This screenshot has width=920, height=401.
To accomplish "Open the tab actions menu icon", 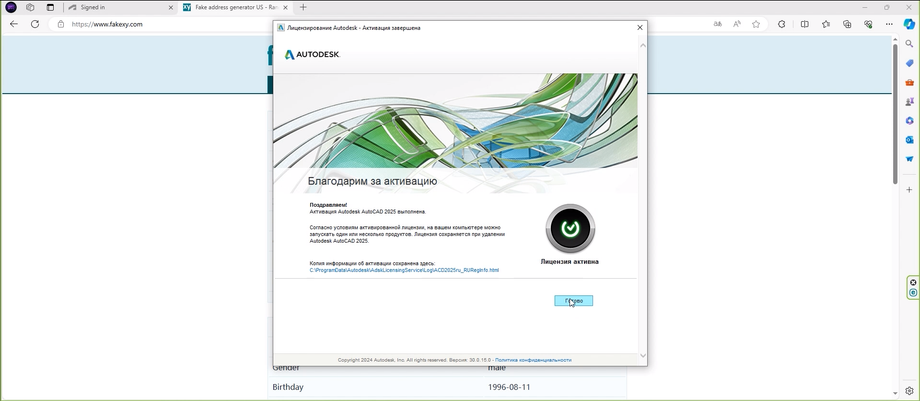I will tap(50, 8).
